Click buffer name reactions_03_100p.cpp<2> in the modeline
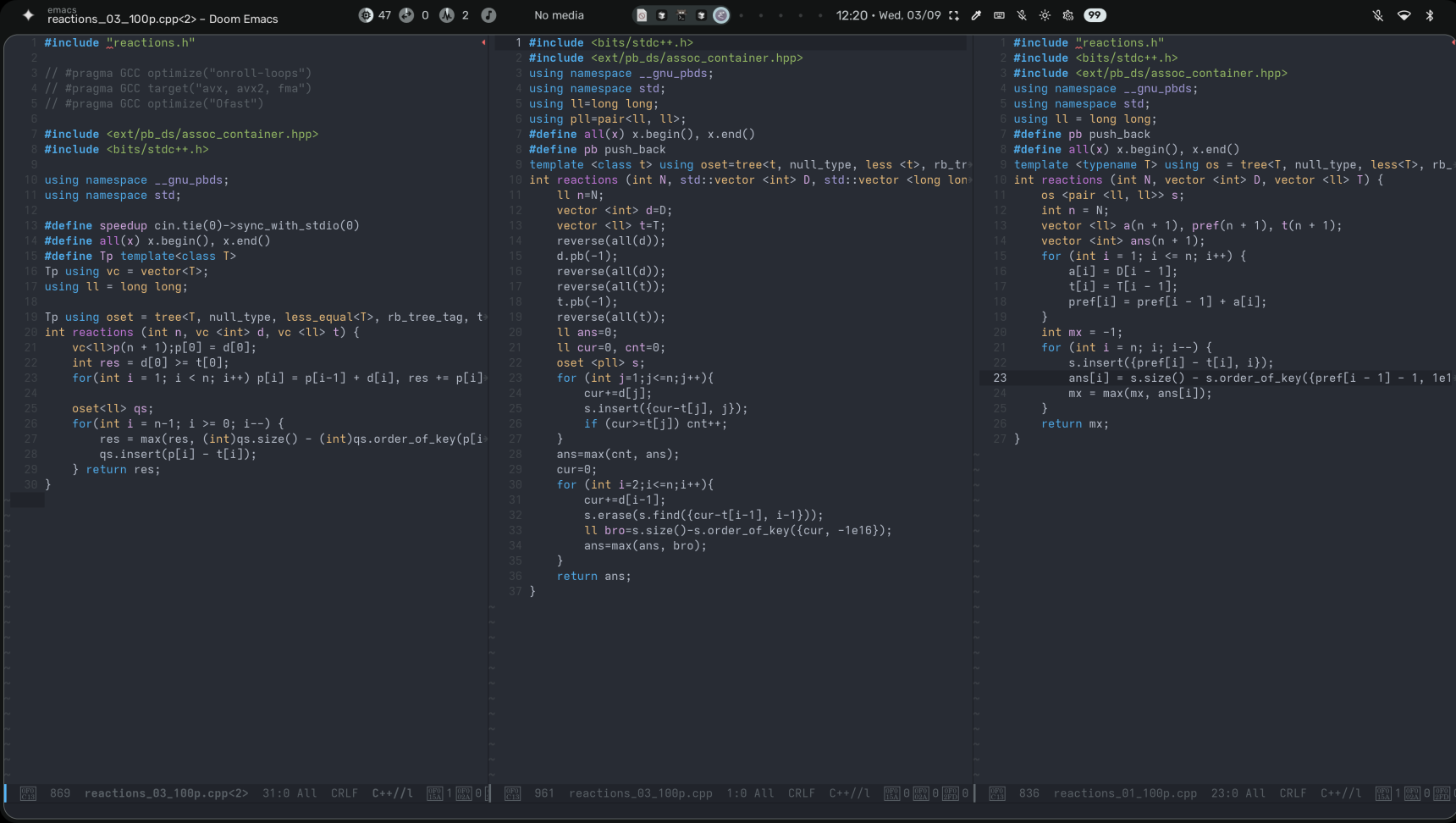 click(x=166, y=793)
